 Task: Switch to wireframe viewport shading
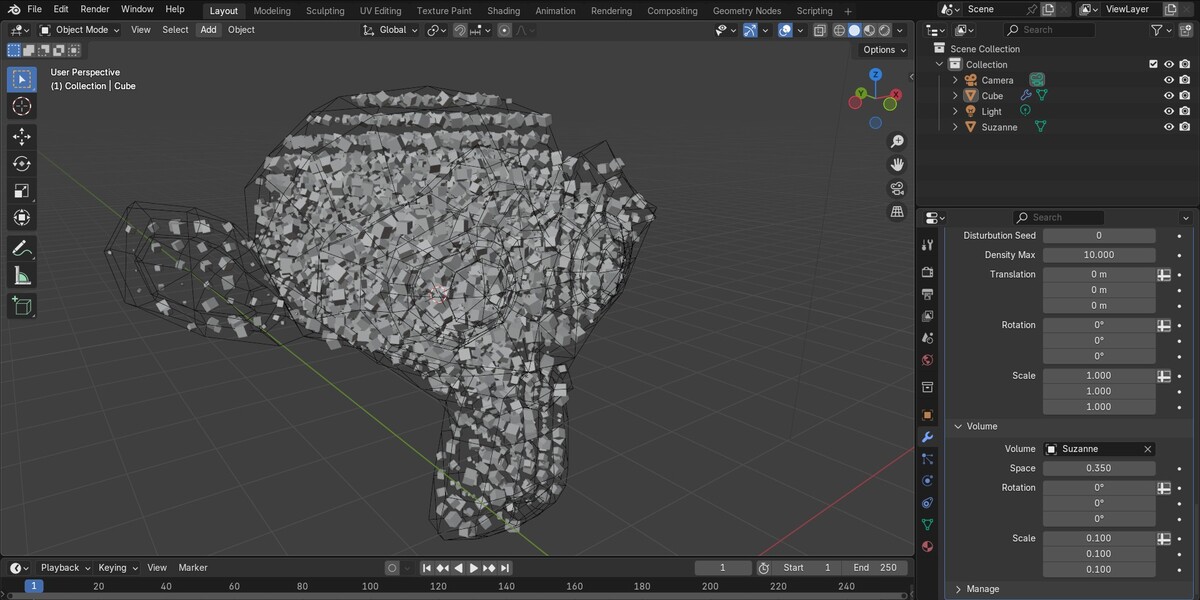(839, 30)
